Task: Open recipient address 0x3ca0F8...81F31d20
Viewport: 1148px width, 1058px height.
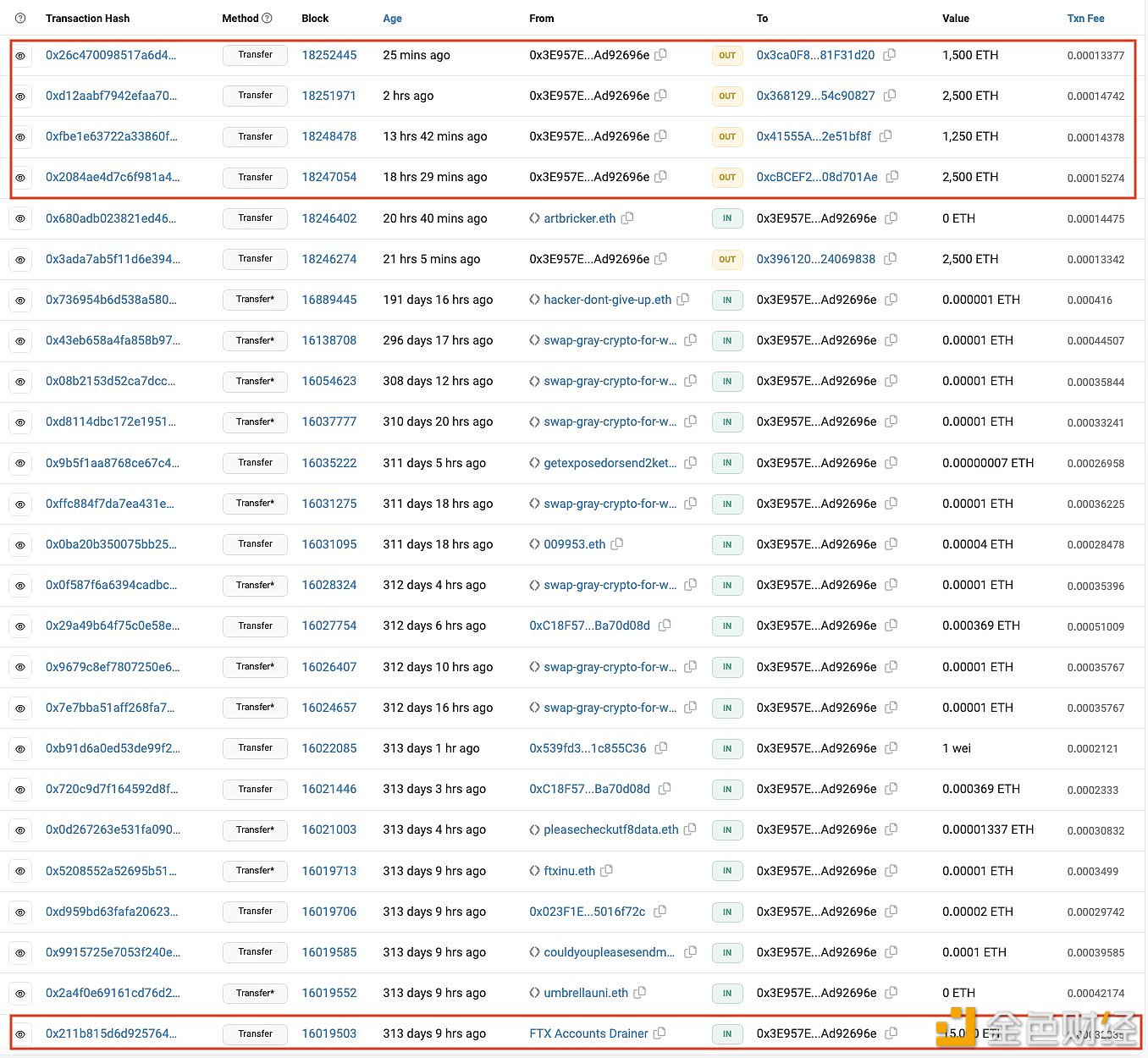Action: click(x=815, y=55)
